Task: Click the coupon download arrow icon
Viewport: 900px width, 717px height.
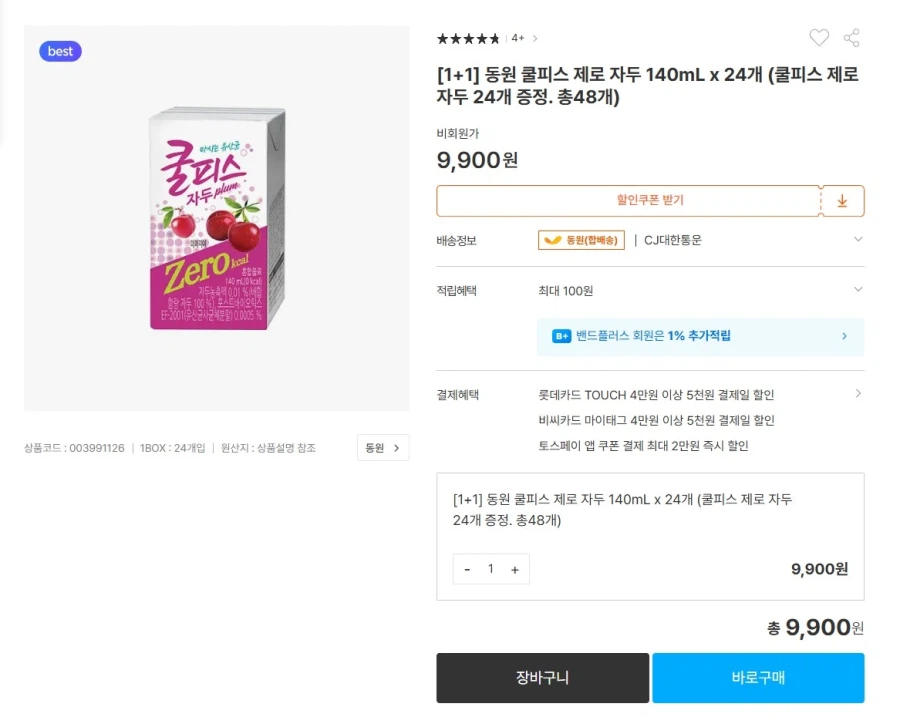Action: click(843, 201)
